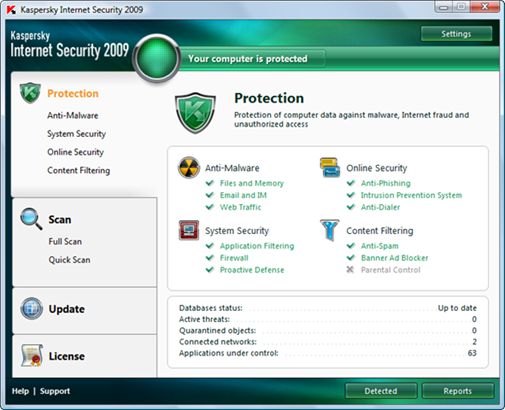This screenshot has height=410, width=505.
Task: Click the Banner Ad Blocker link
Action: tap(394, 258)
